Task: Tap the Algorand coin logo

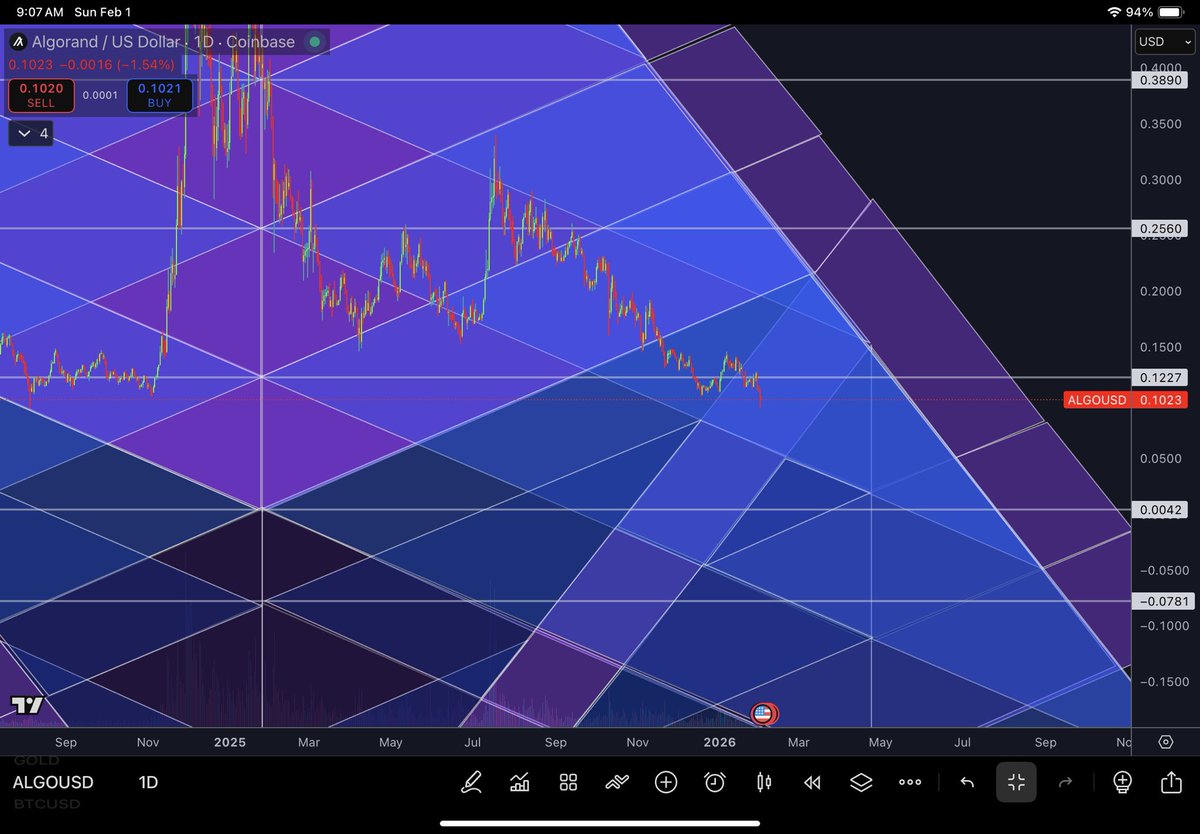Action: point(18,42)
